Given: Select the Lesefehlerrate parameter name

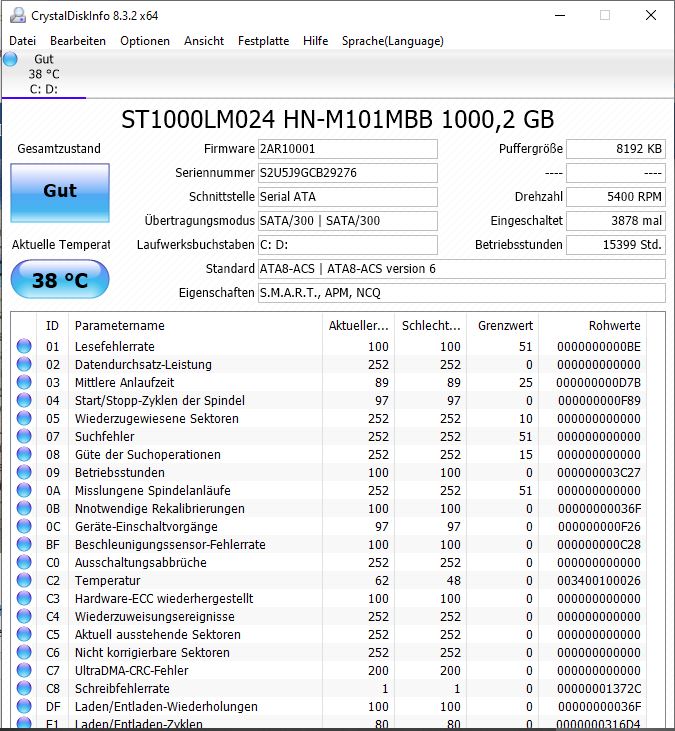Looking at the screenshot, I should click(x=115, y=346).
